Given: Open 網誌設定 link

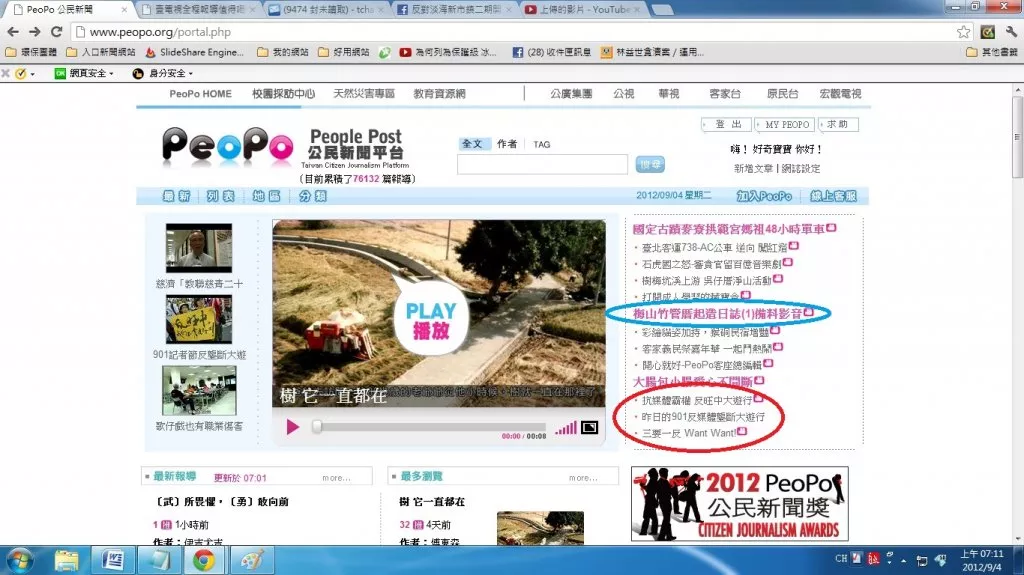Looking at the screenshot, I should pos(801,169).
